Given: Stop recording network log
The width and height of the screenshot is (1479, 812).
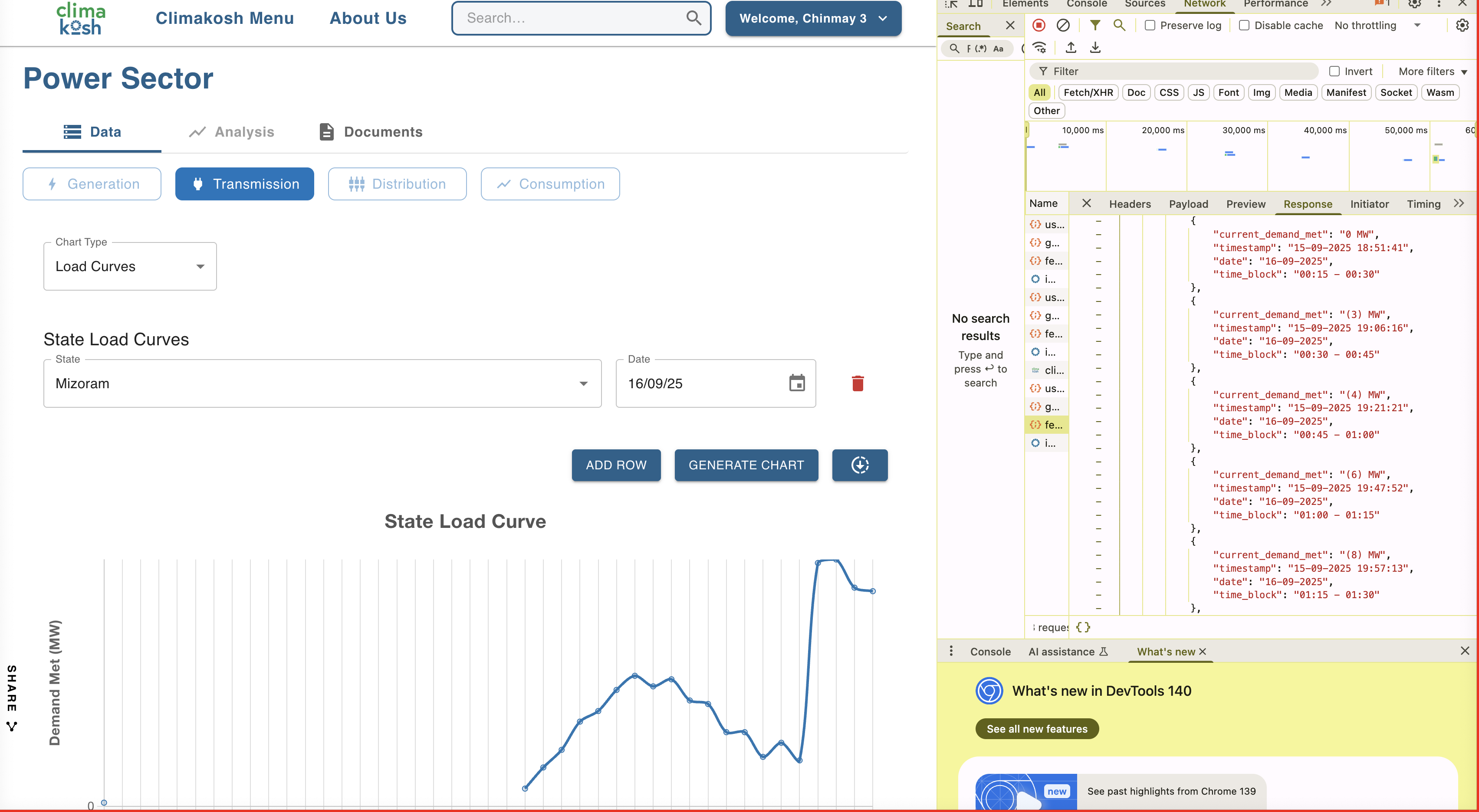Looking at the screenshot, I should [1039, 25].
